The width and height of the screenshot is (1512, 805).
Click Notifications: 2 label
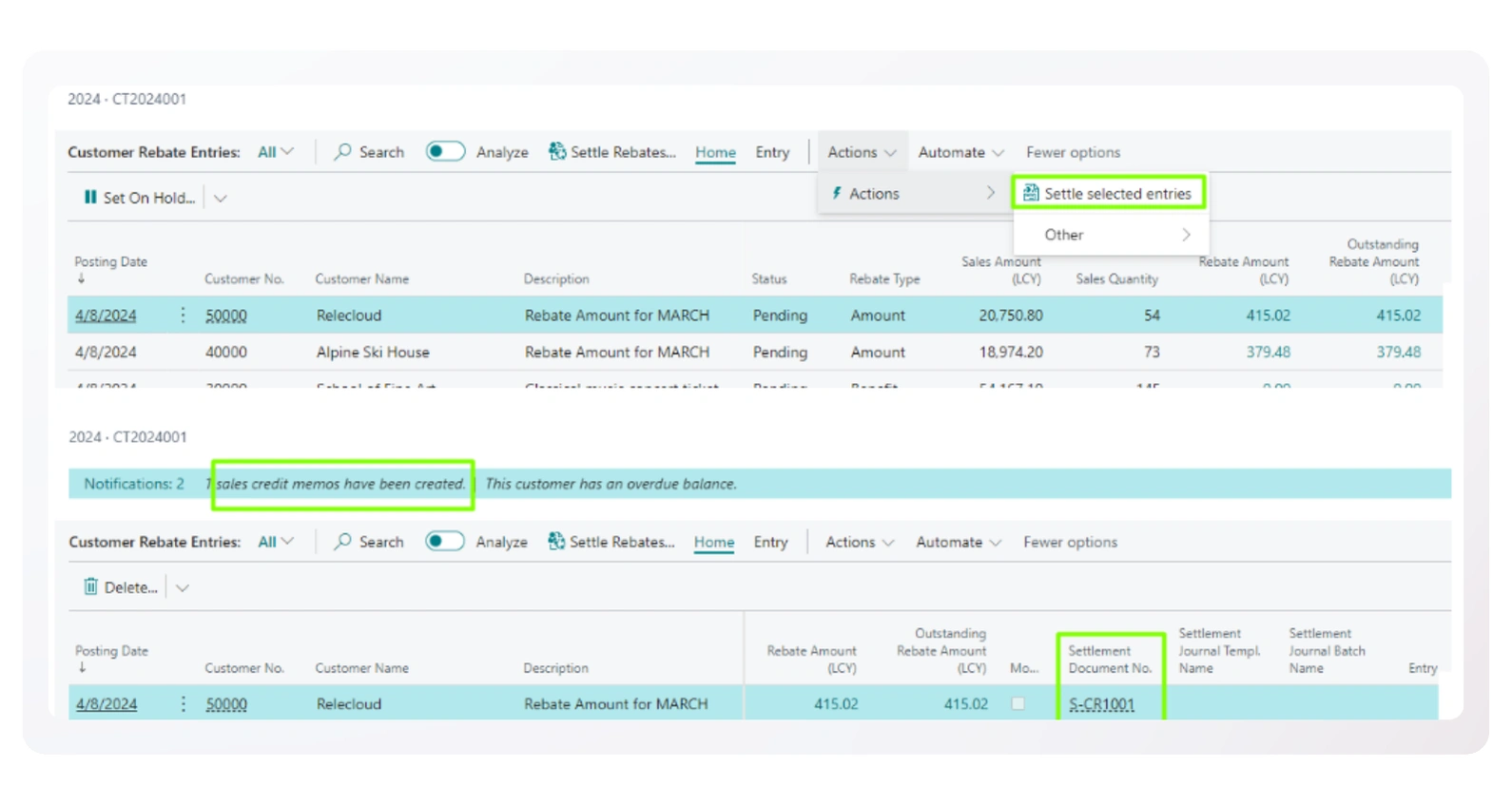click(134, 484)
